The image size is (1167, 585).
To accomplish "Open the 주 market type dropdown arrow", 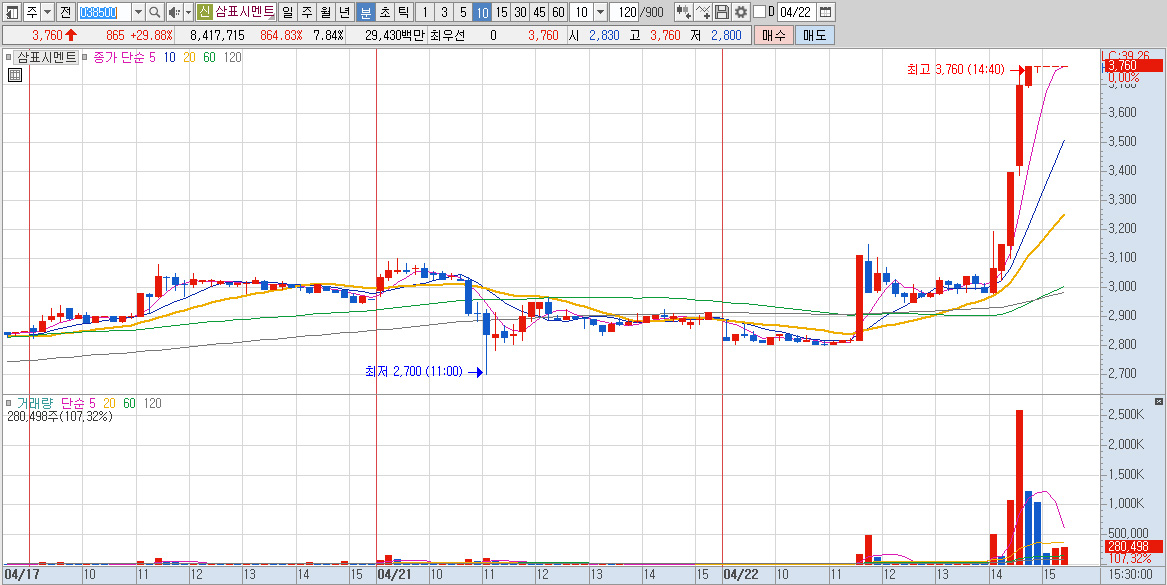I will pos(48,12).
